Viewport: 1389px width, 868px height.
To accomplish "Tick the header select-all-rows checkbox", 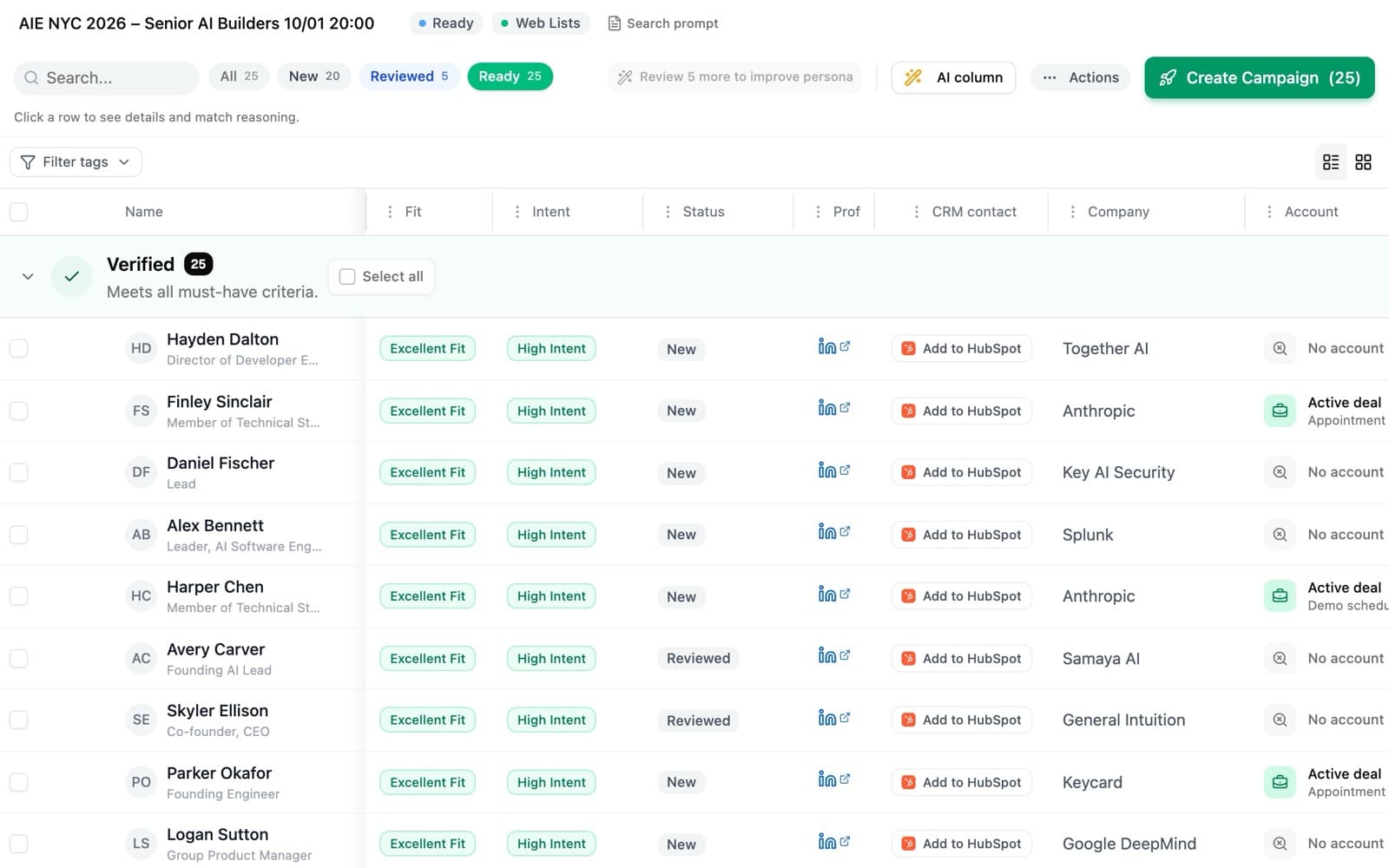I will [18, 212].
